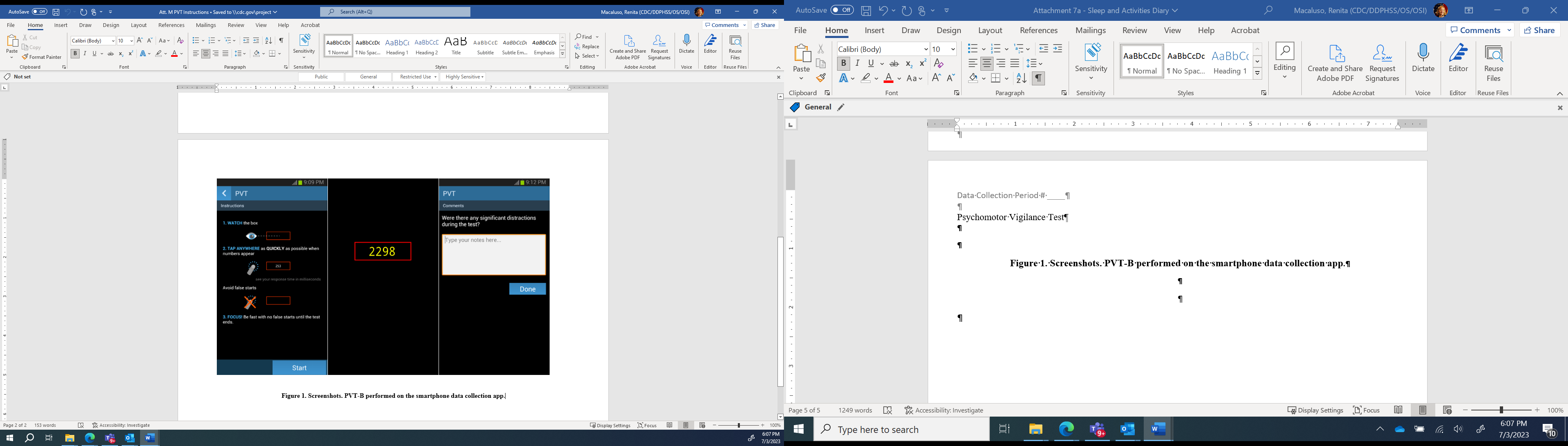Open Editor in the Sleep and Activities Diary window
The width and height of the screenshot is (1568, 446).
click(x=1458, y=61)
